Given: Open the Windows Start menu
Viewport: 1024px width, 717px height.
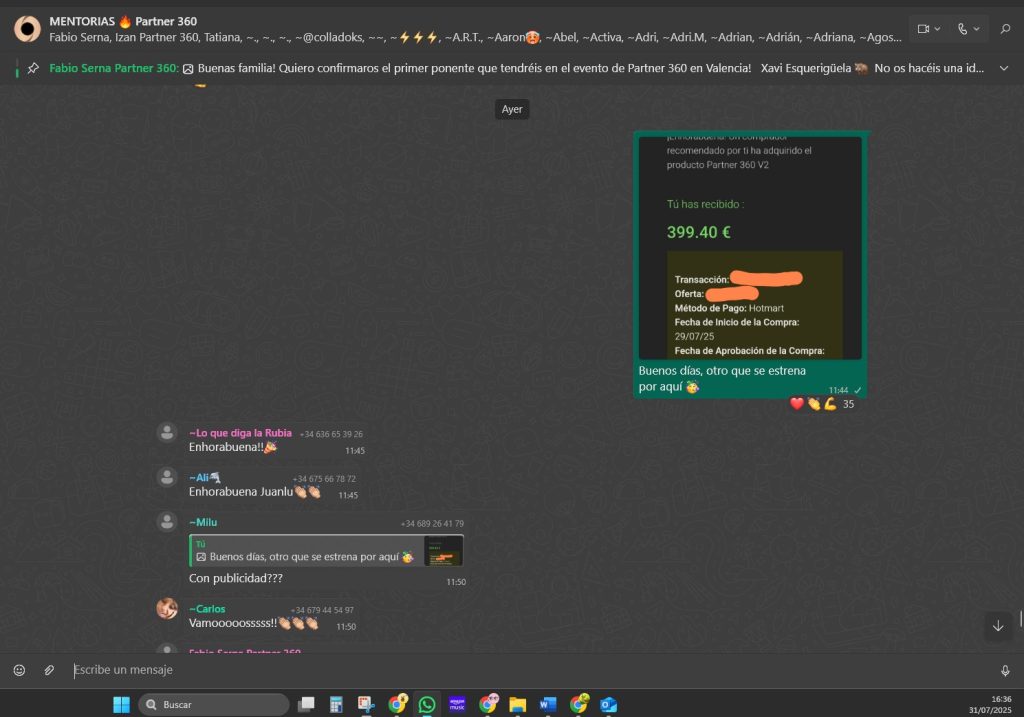Looking at the screenshot, I should click(121, 705).
